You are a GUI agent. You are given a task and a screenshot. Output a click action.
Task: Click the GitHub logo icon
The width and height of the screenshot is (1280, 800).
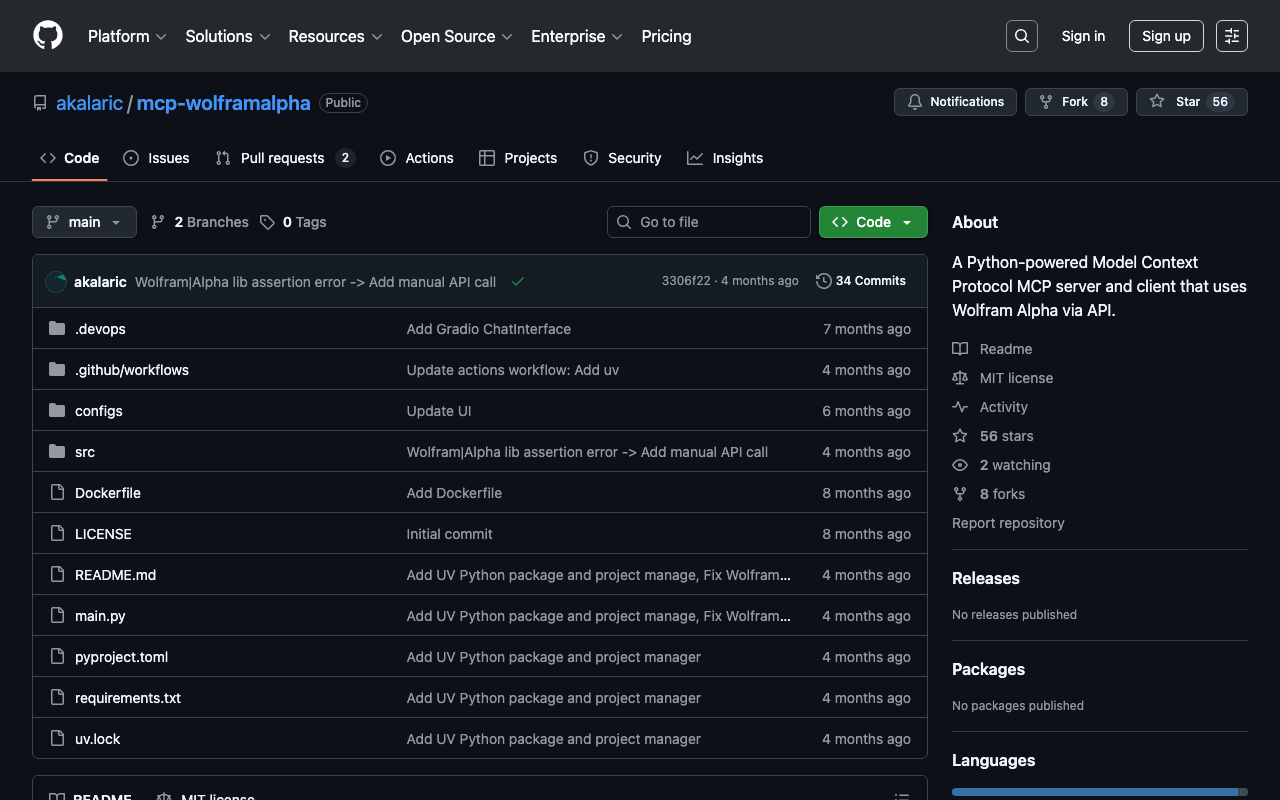[48, 36]
